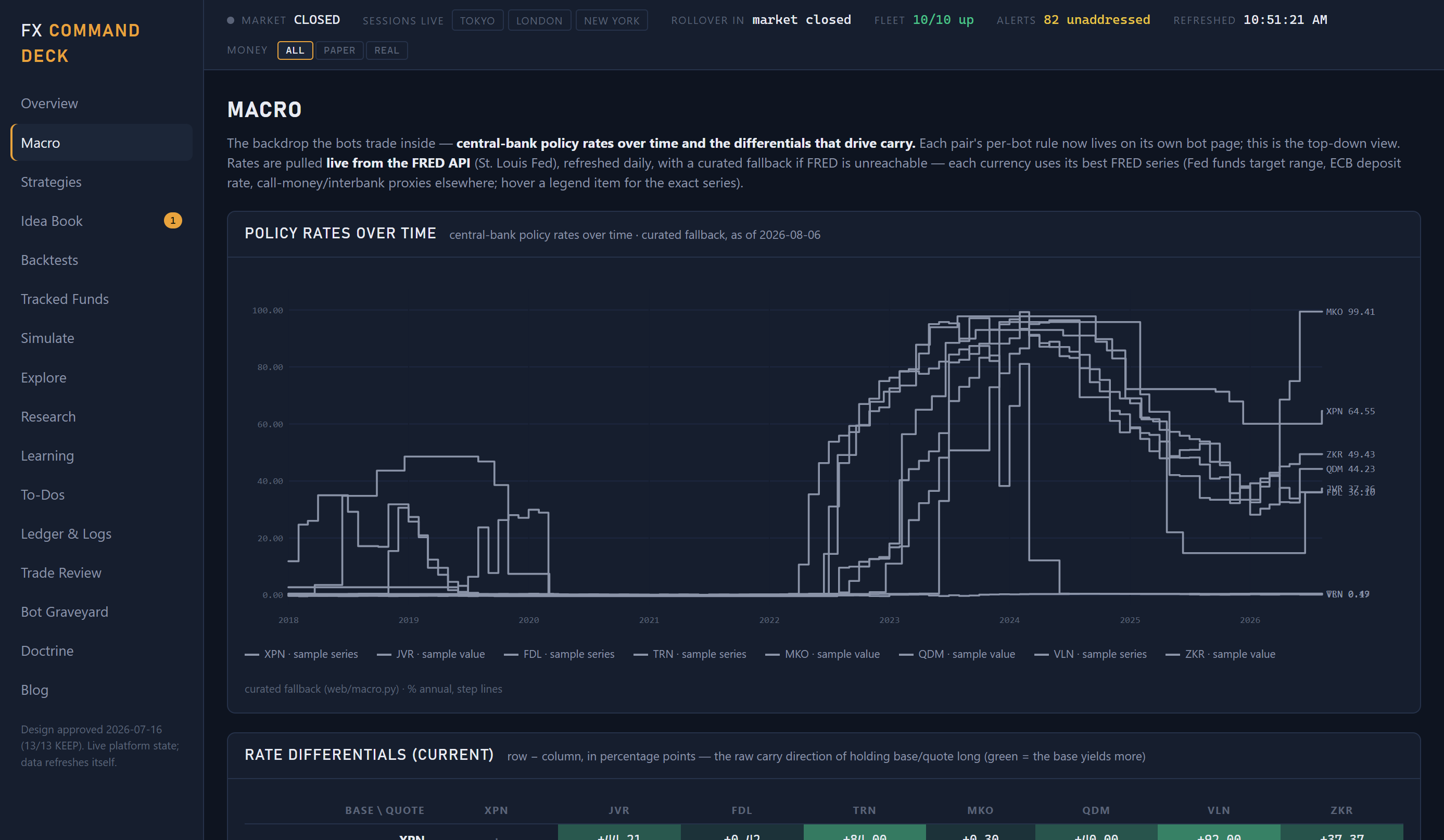Navigate to Backtests page
The height and width of the screenshot is (840, 1444).
point(49,260)
